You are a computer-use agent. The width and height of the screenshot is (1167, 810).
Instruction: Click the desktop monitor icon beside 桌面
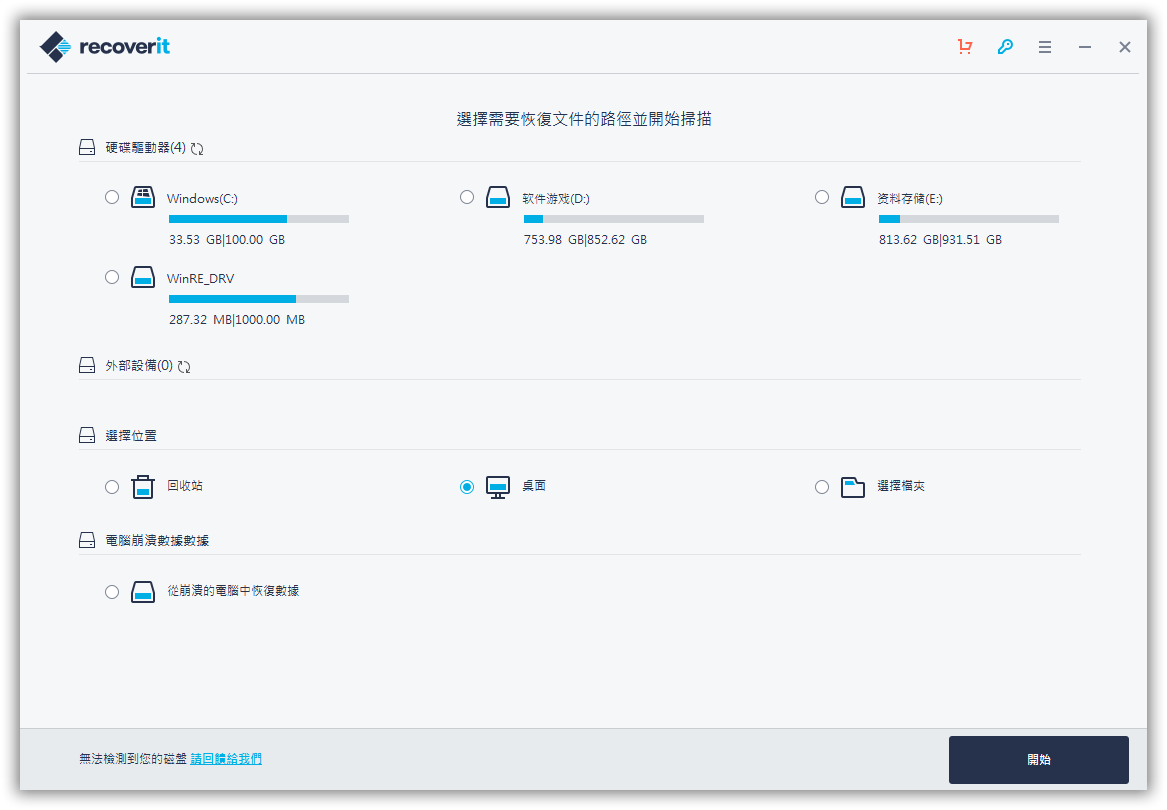pos(497,486)
